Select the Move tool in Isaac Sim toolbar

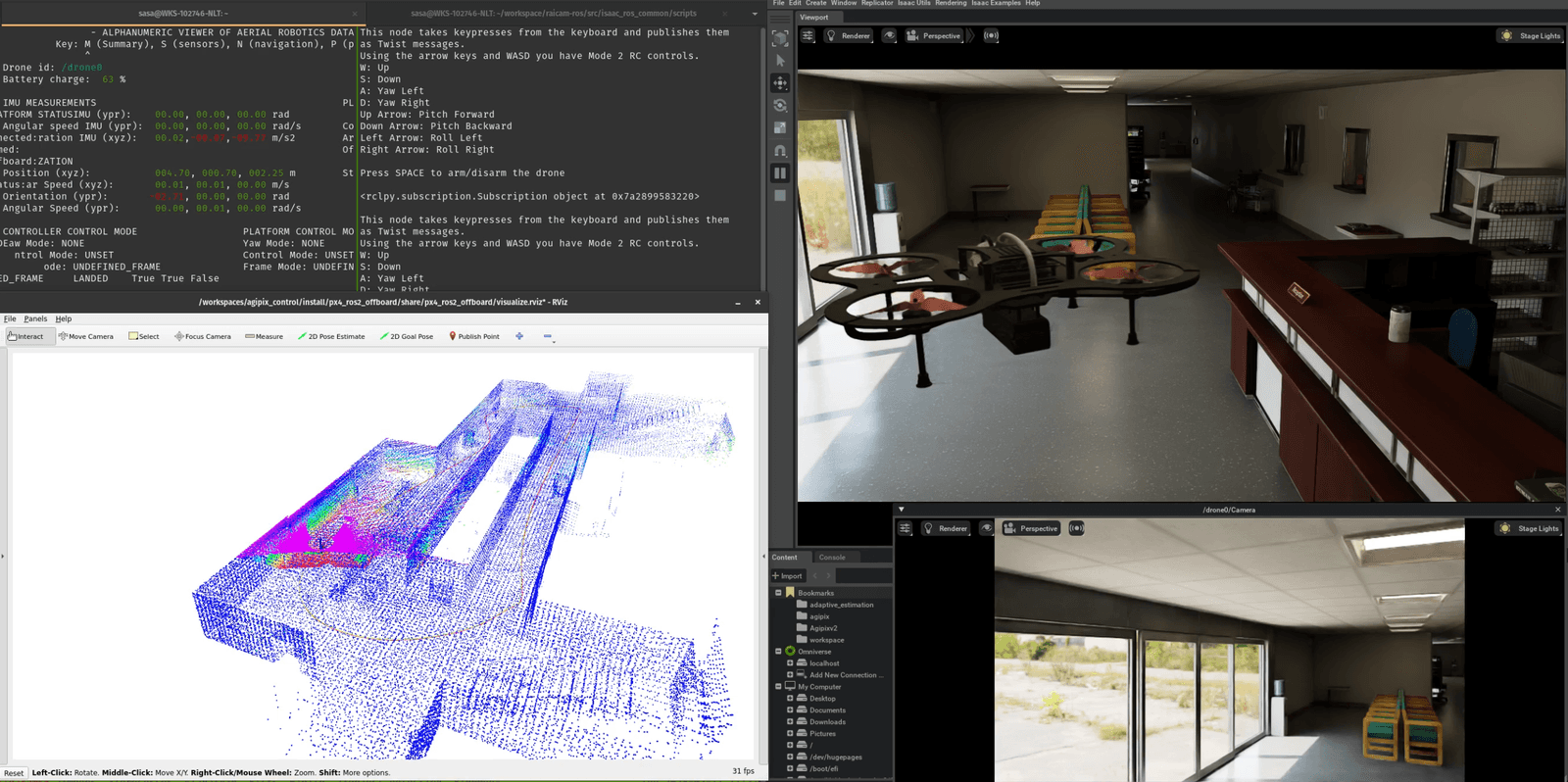point(780,83)
